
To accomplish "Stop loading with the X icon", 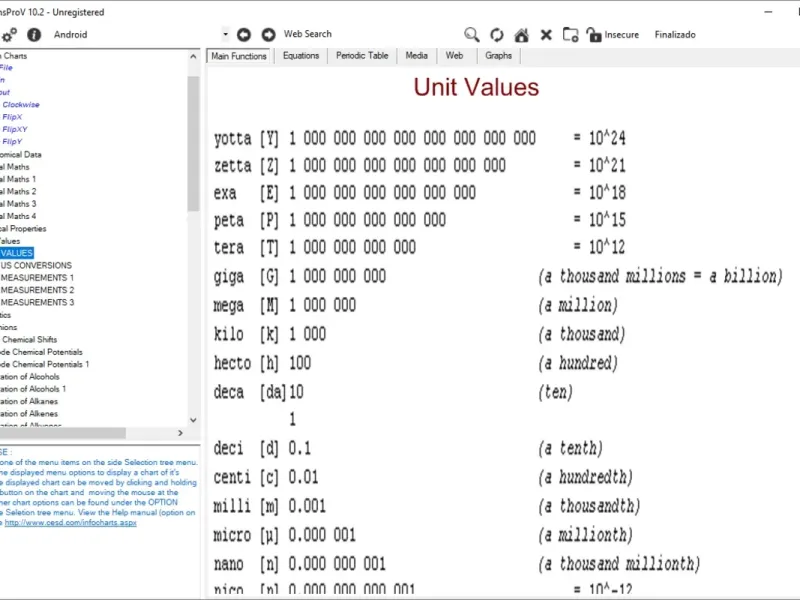I will [x=546, y=35].
